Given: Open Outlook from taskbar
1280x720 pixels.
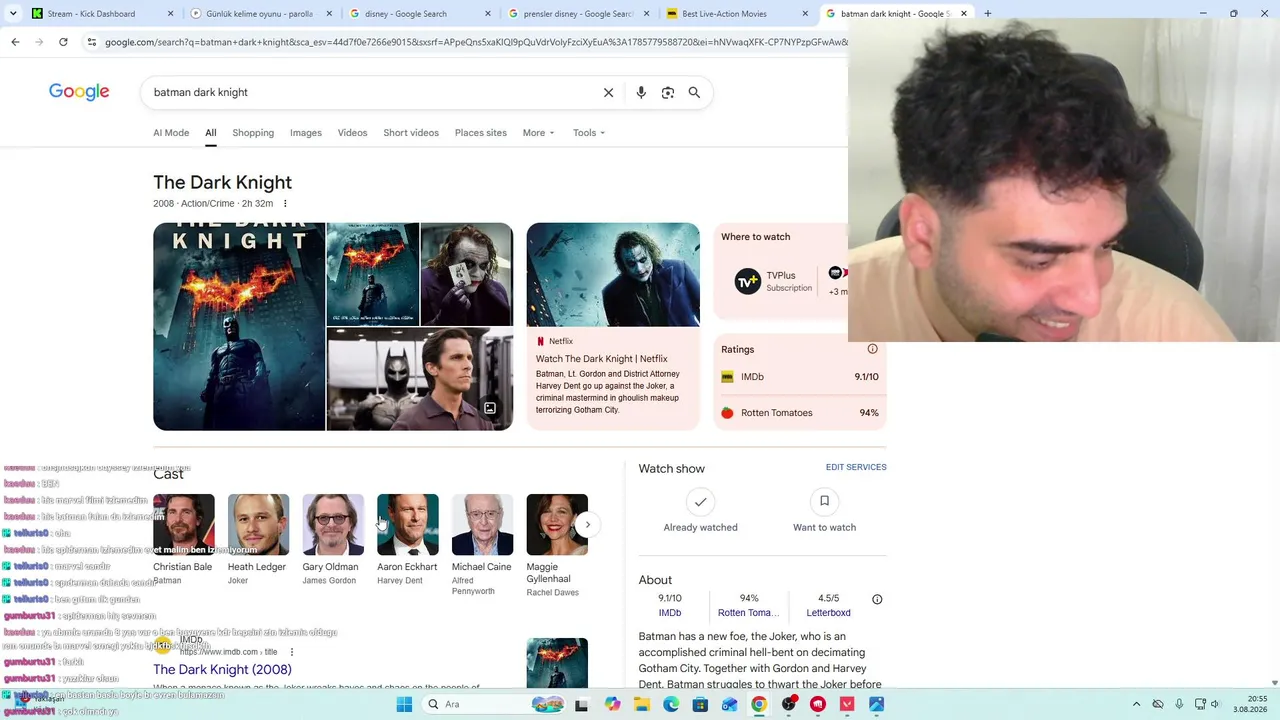Looking at the screenshot, I should click(x=730, y=704).
